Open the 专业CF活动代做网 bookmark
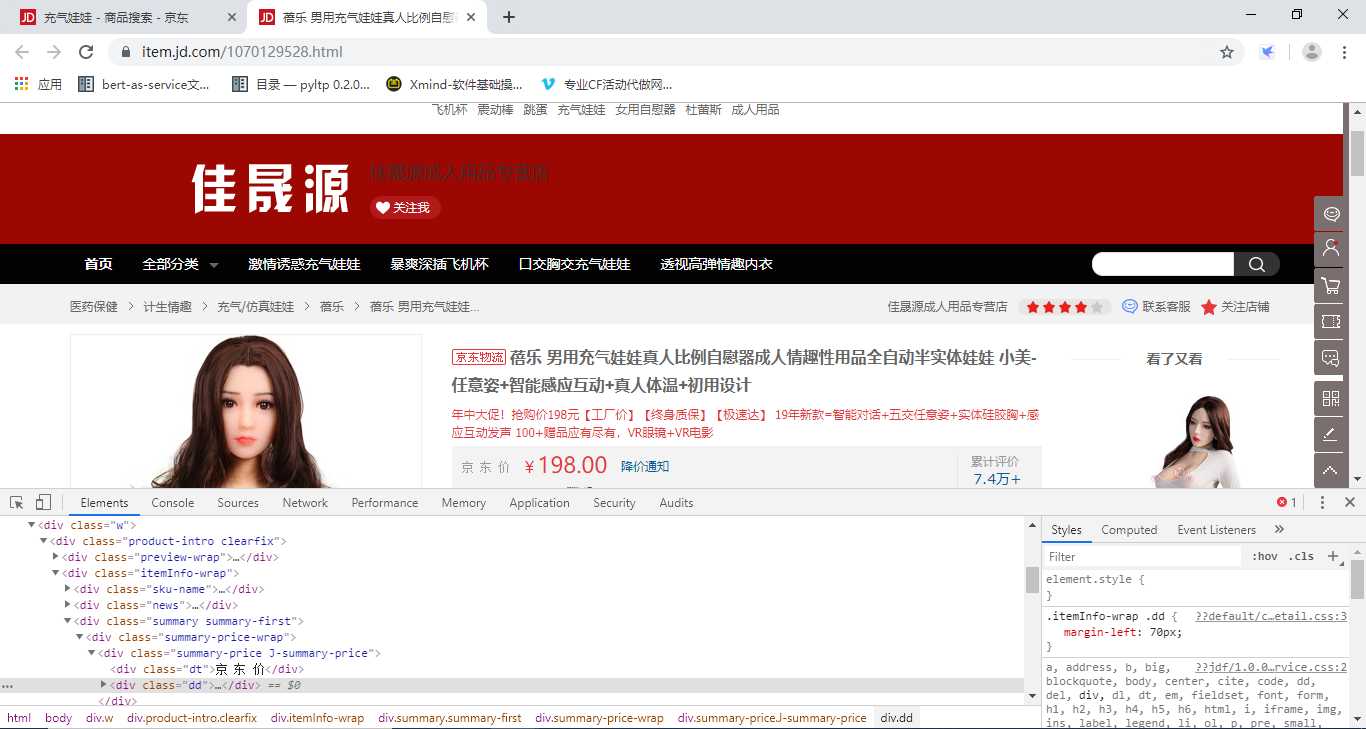 coord(607,84)
